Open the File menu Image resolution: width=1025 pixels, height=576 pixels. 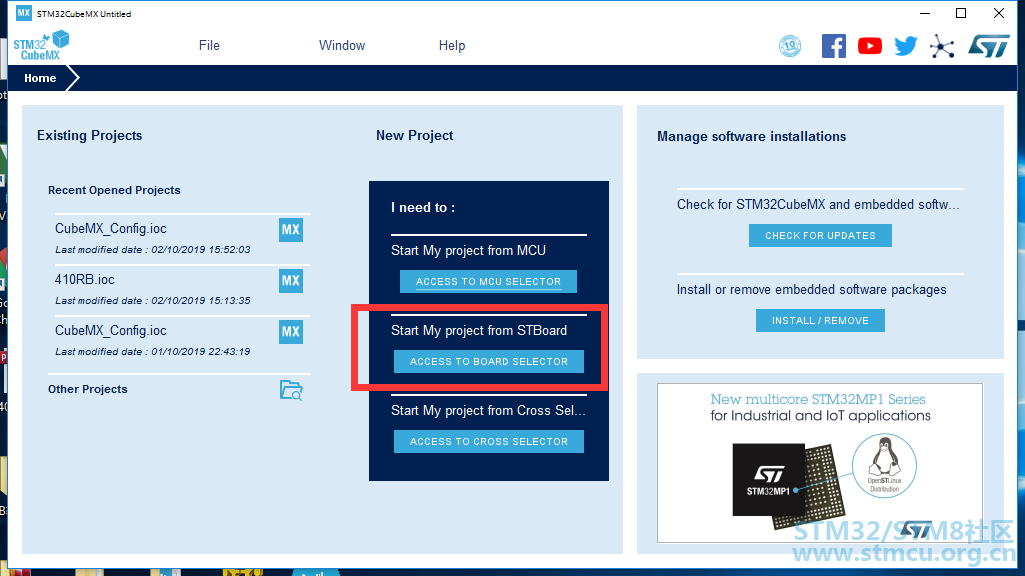tap(209, 46)
